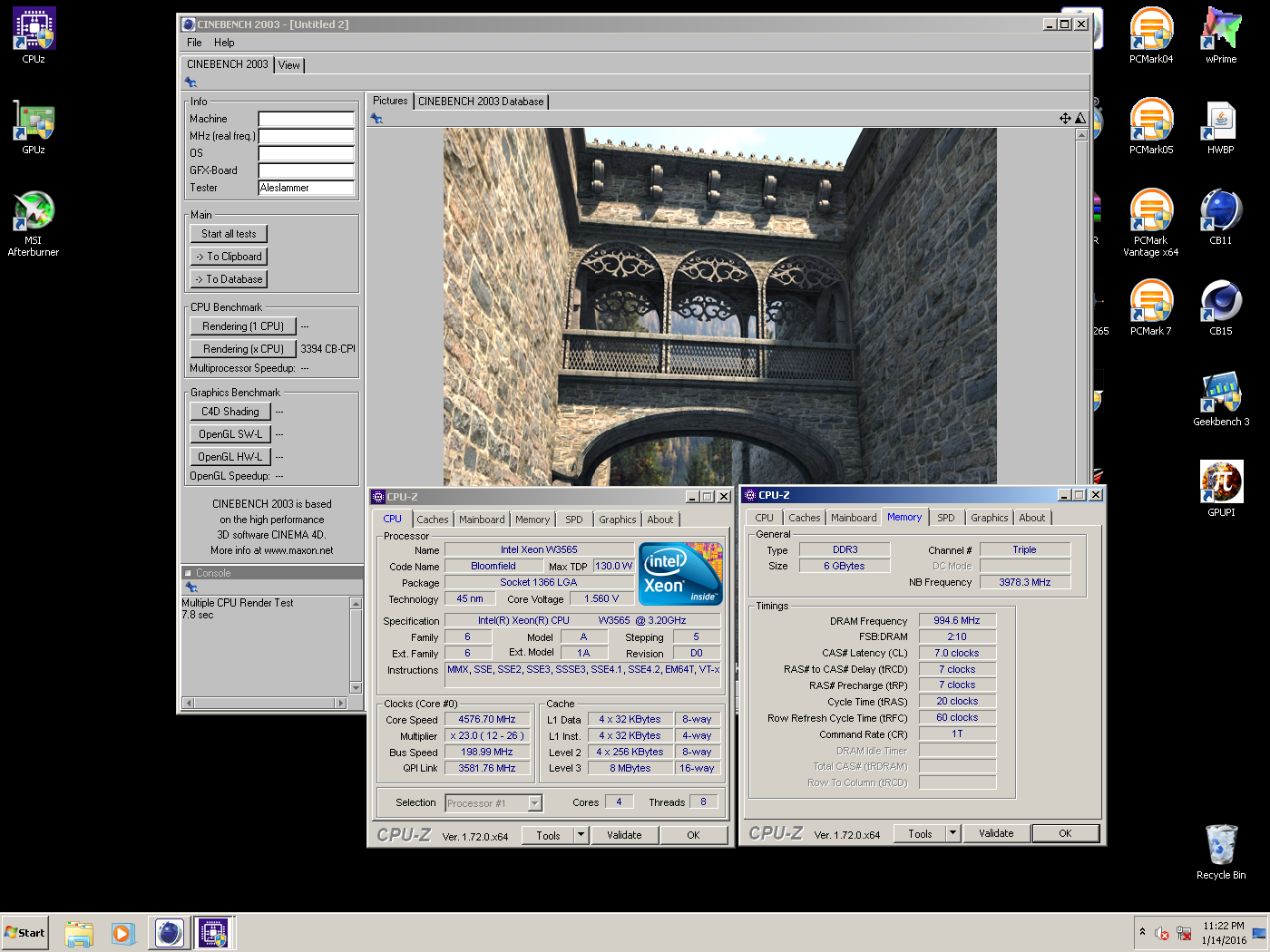Click the clock in system tray
The width and height of the screenshot is (1270, 952).
pyautogui.click(x=1224, y=933)
